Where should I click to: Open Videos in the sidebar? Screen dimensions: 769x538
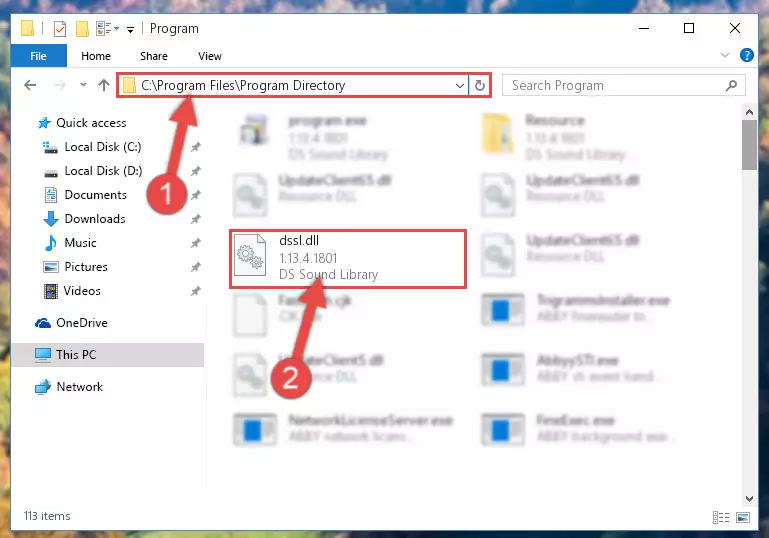[x=72, y=291]
